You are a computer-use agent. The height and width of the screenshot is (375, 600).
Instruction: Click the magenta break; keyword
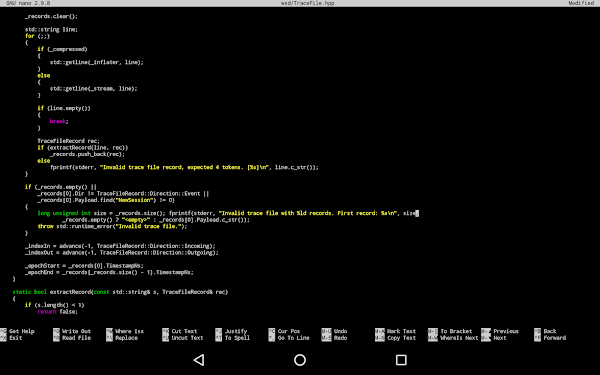57,121
